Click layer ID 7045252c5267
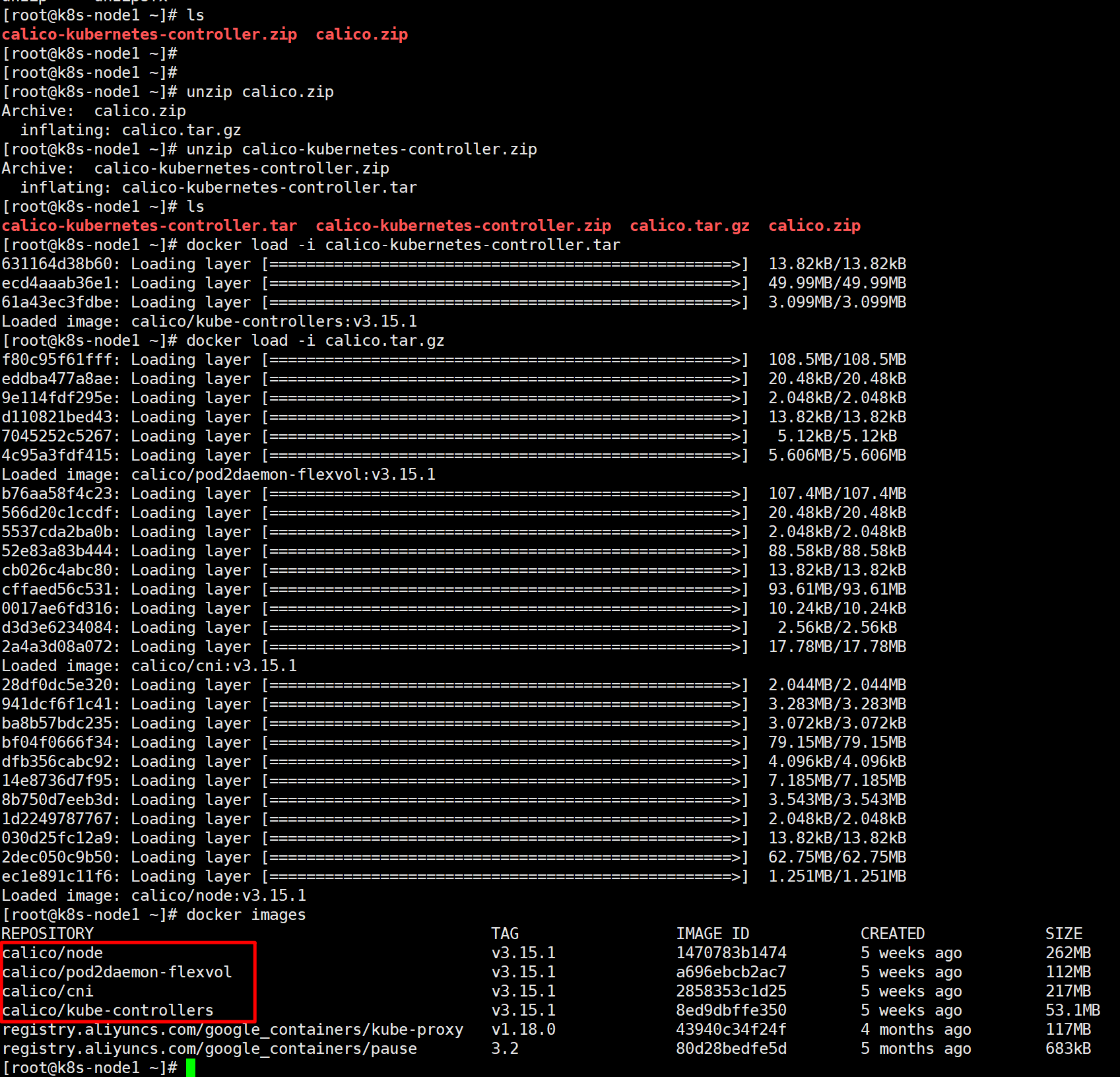Screen dimensions: 1120x1077 [57, 436]
